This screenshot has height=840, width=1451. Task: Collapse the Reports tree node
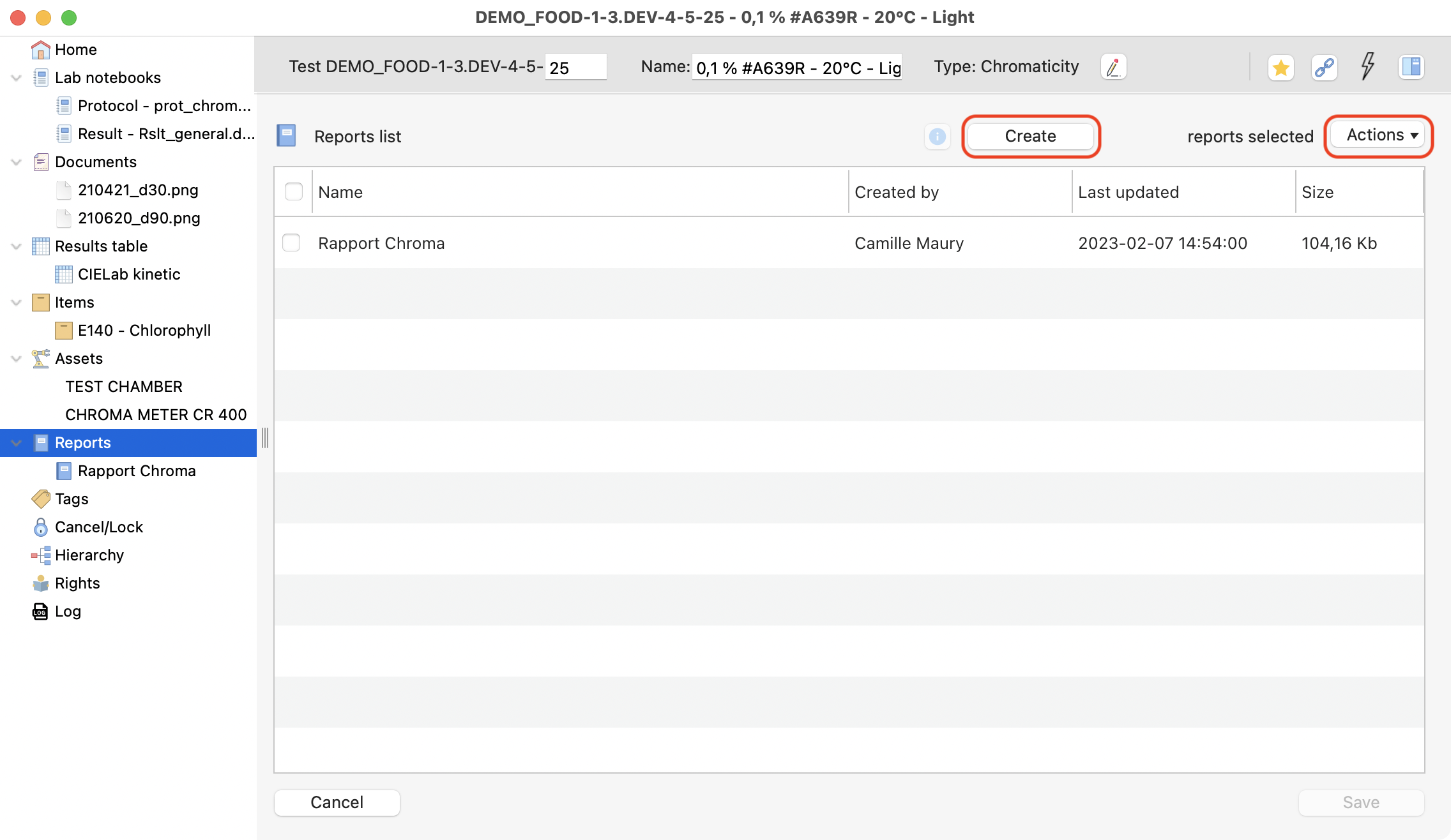[x=16, y=443]
